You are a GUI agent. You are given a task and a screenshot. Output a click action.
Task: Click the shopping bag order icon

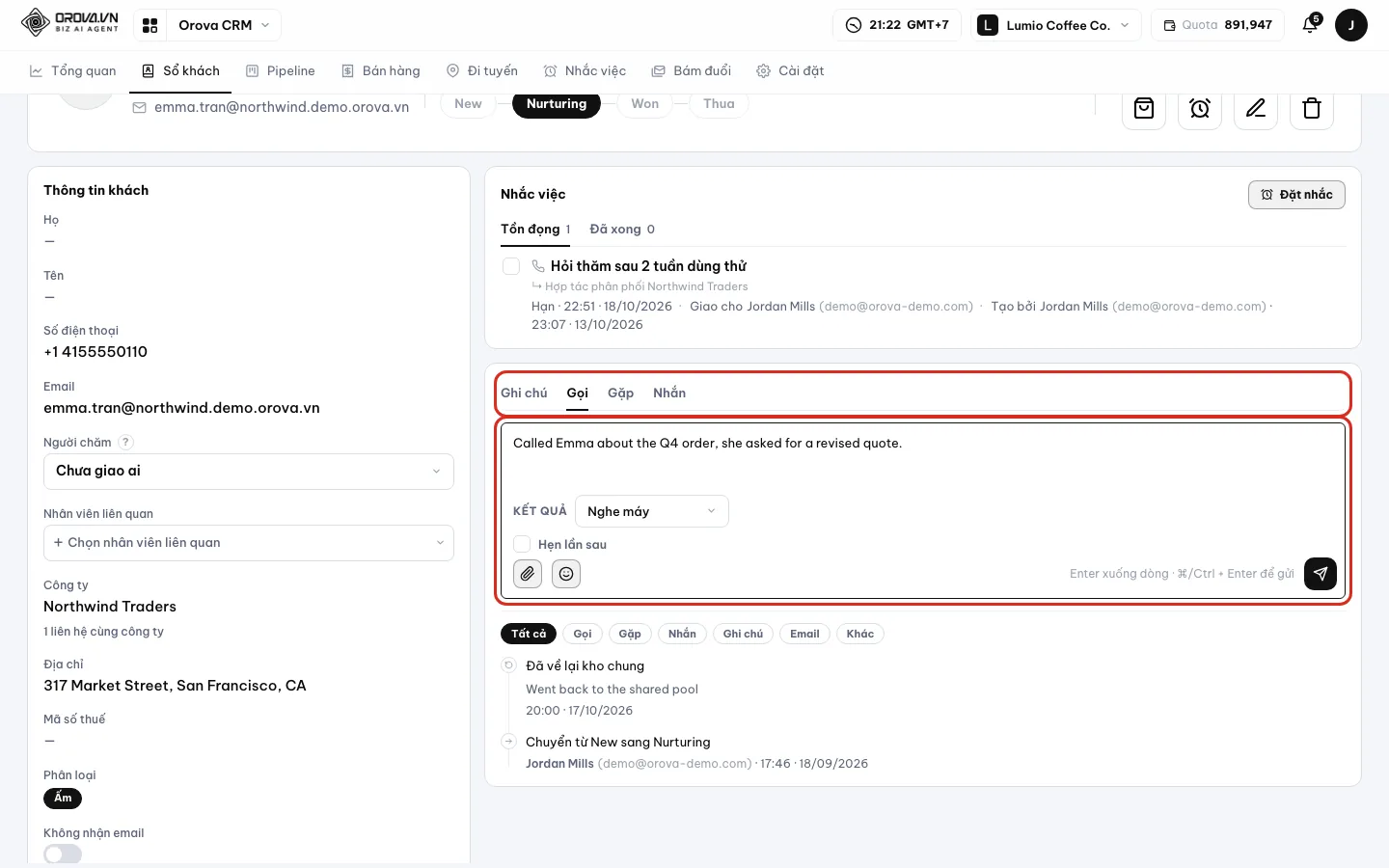point(1144,108)
